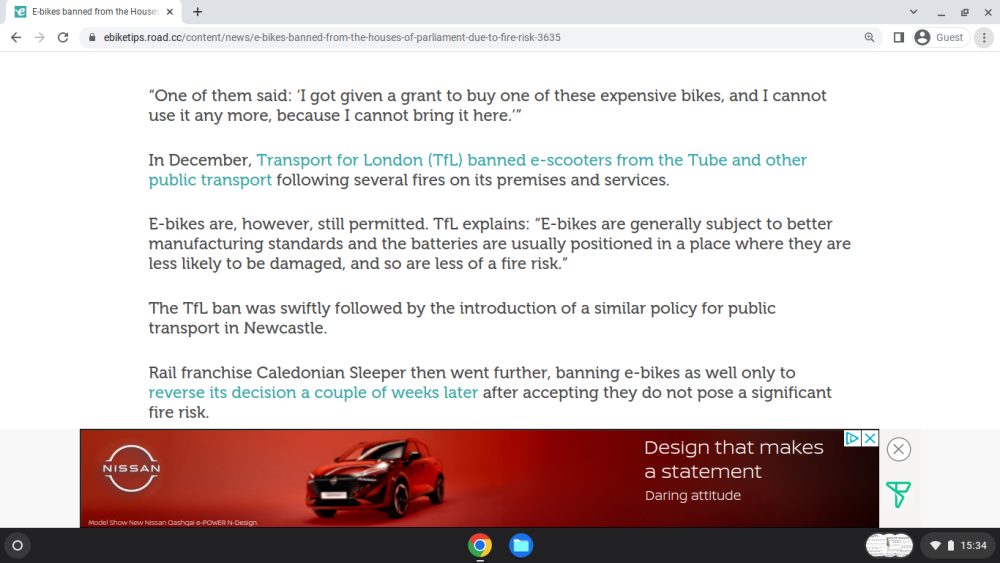Viewport: 1000px width, 563px height.
Task: Click the 'transport in Newcastle' text
Action: coord(237,328)
